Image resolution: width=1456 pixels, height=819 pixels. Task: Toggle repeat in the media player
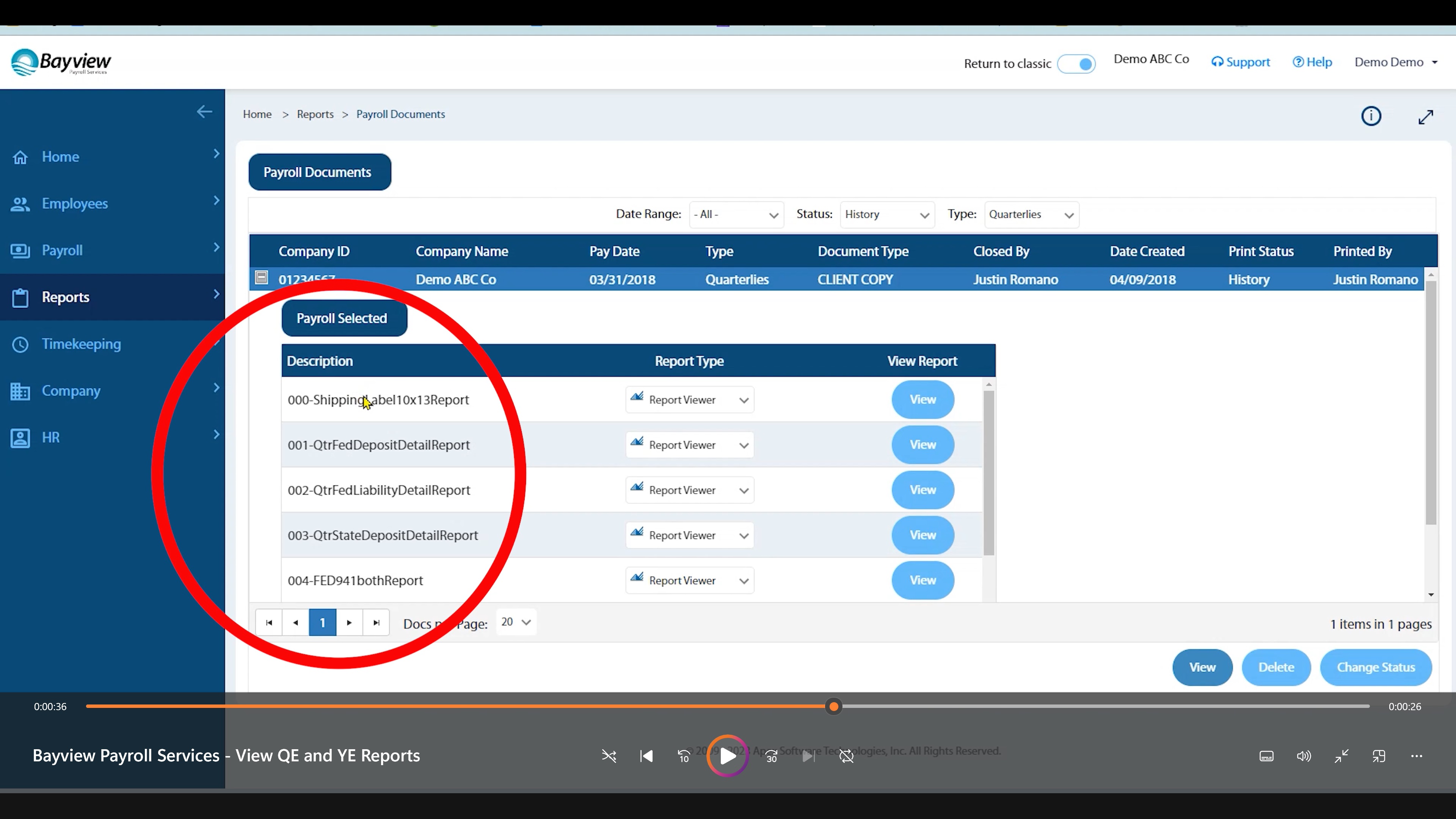pyautogui.click(x=846, y=756)
